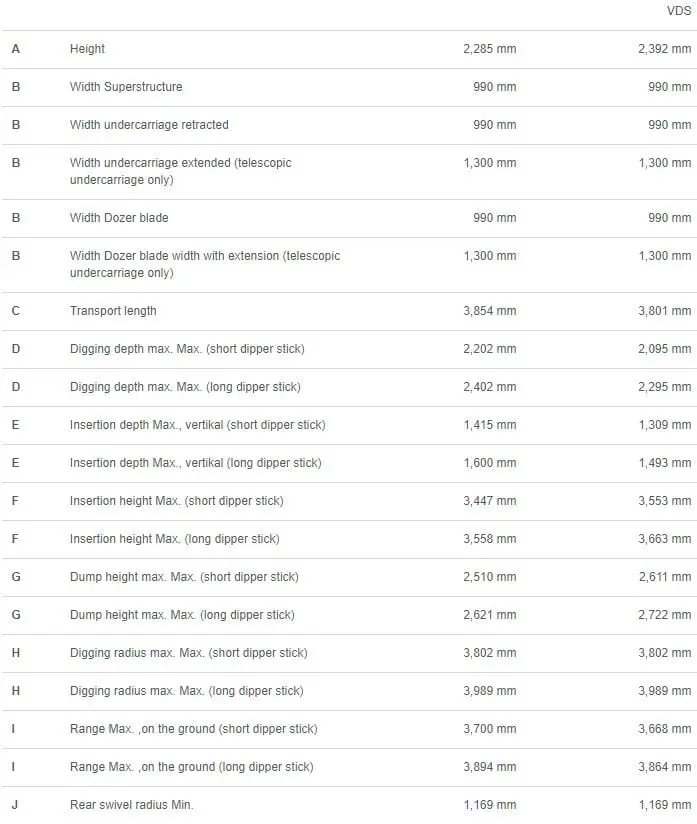This screenshot has height=824, width=697.
Task: Click Transport length row label
Action: tap(113, 311)
